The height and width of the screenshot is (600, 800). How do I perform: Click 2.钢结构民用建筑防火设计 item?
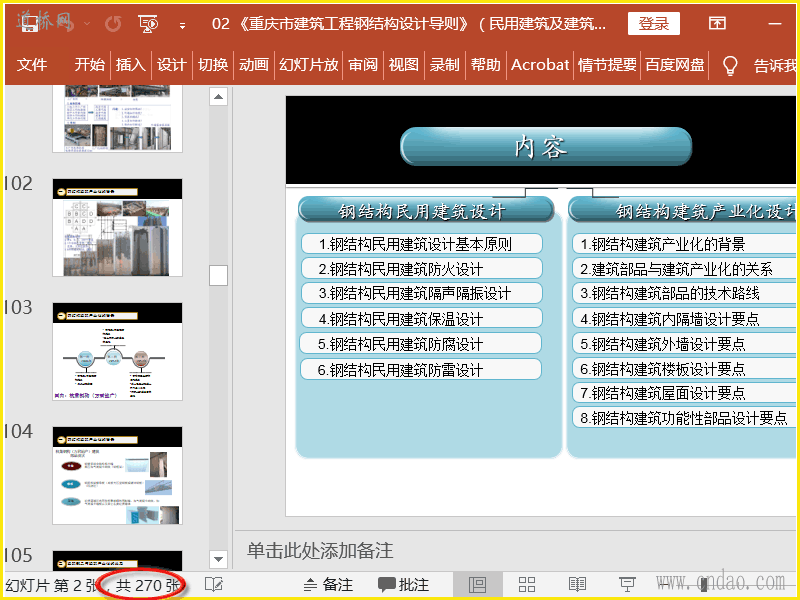point(421,268)
